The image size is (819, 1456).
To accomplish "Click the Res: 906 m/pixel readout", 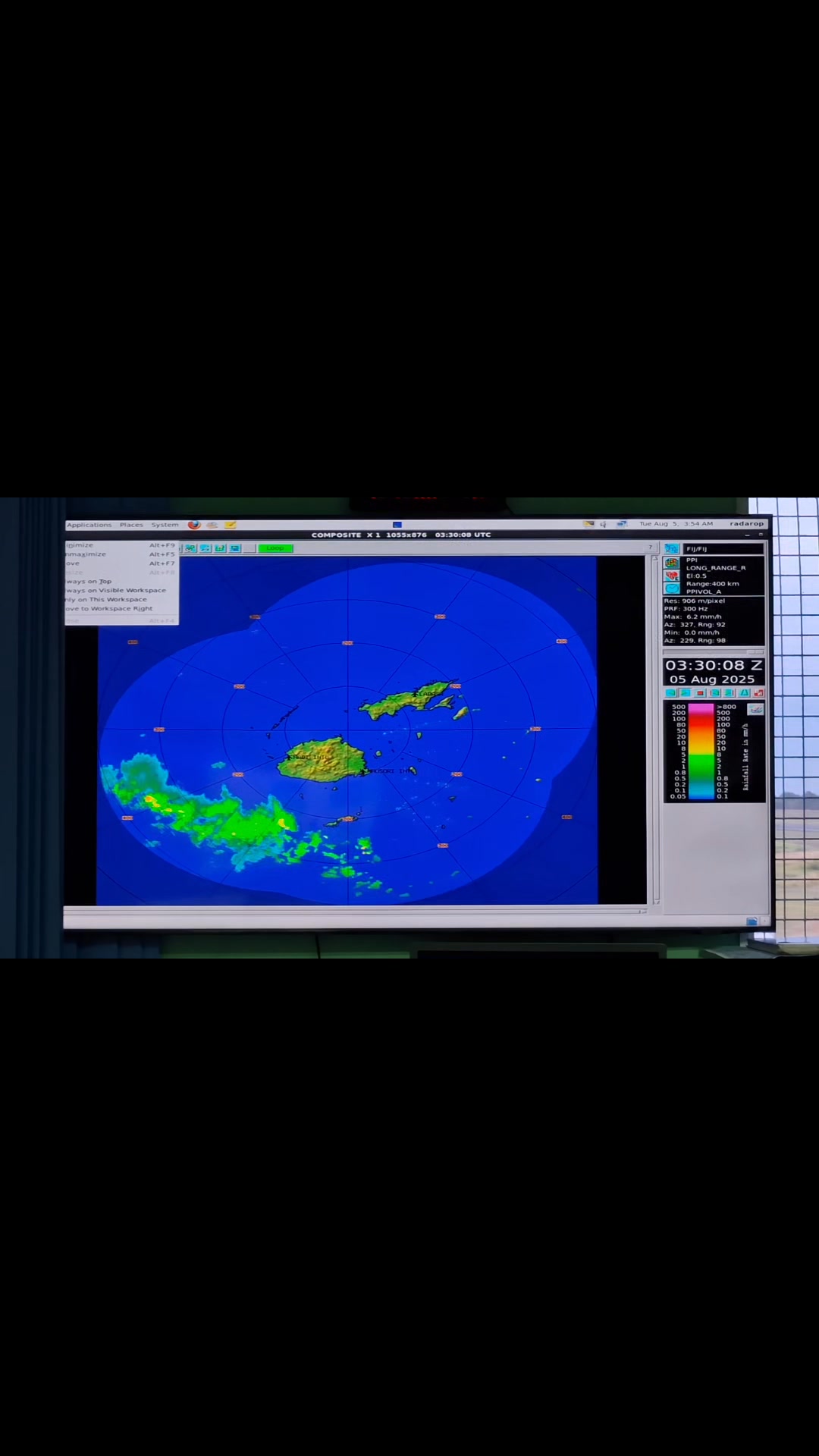I will coord(695,601).
